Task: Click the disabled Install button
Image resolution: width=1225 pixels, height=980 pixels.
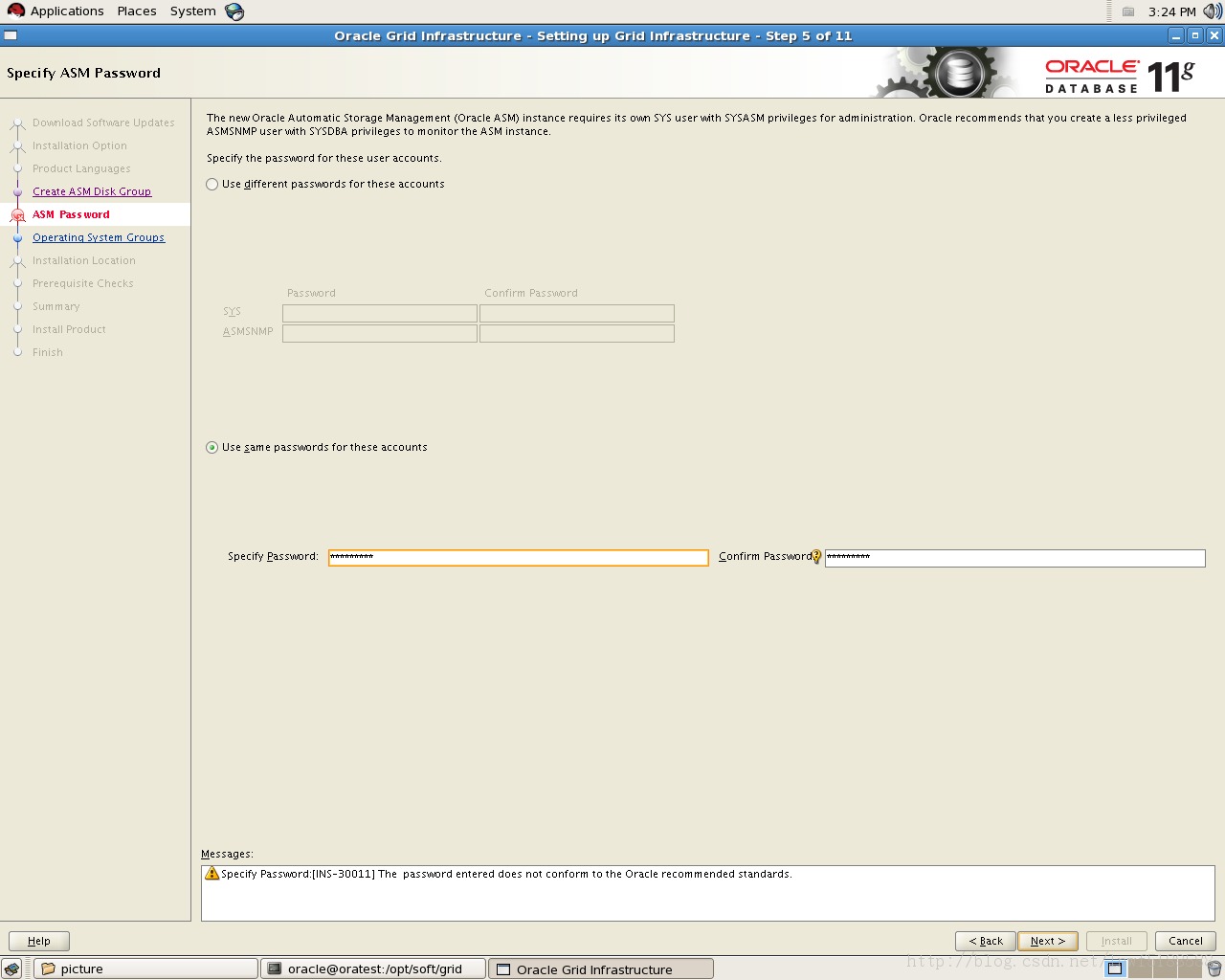Action: [x=1116, y=941]
